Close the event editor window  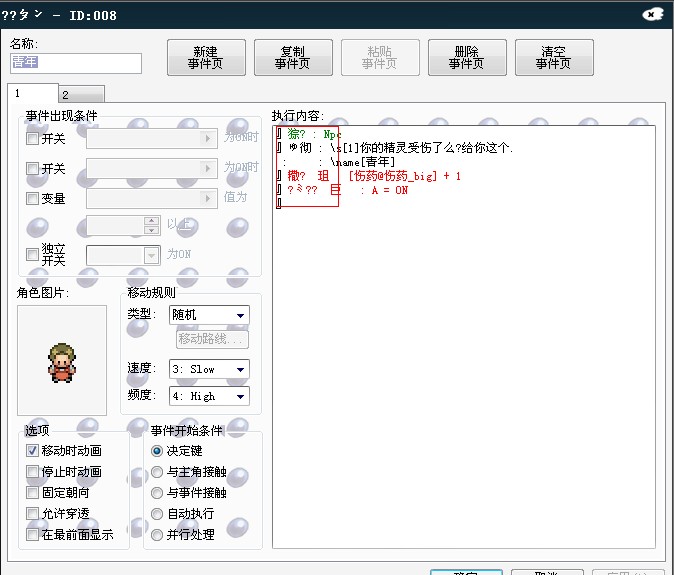[653, 15]
